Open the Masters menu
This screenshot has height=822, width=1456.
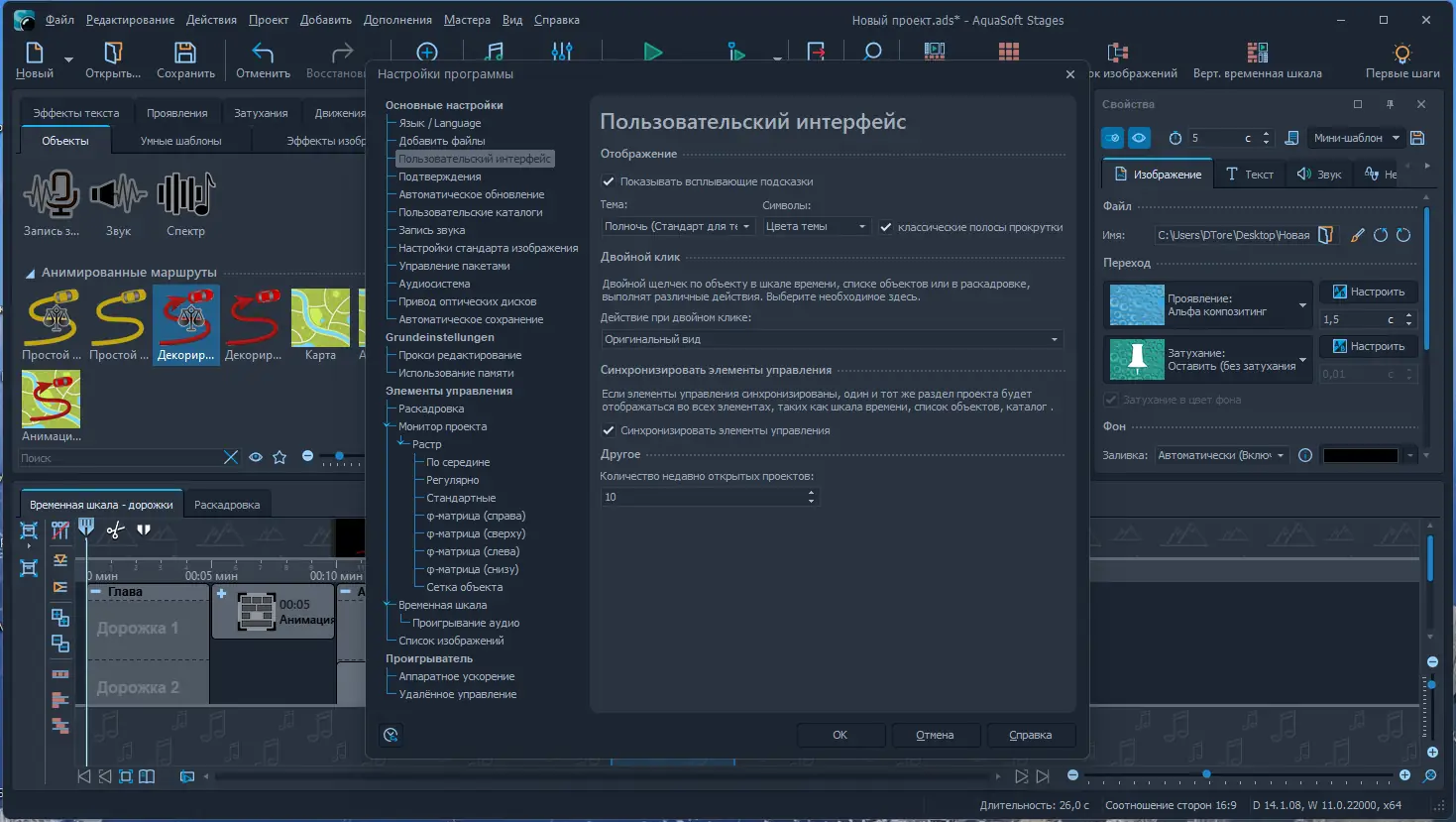[x=467, y=20]
